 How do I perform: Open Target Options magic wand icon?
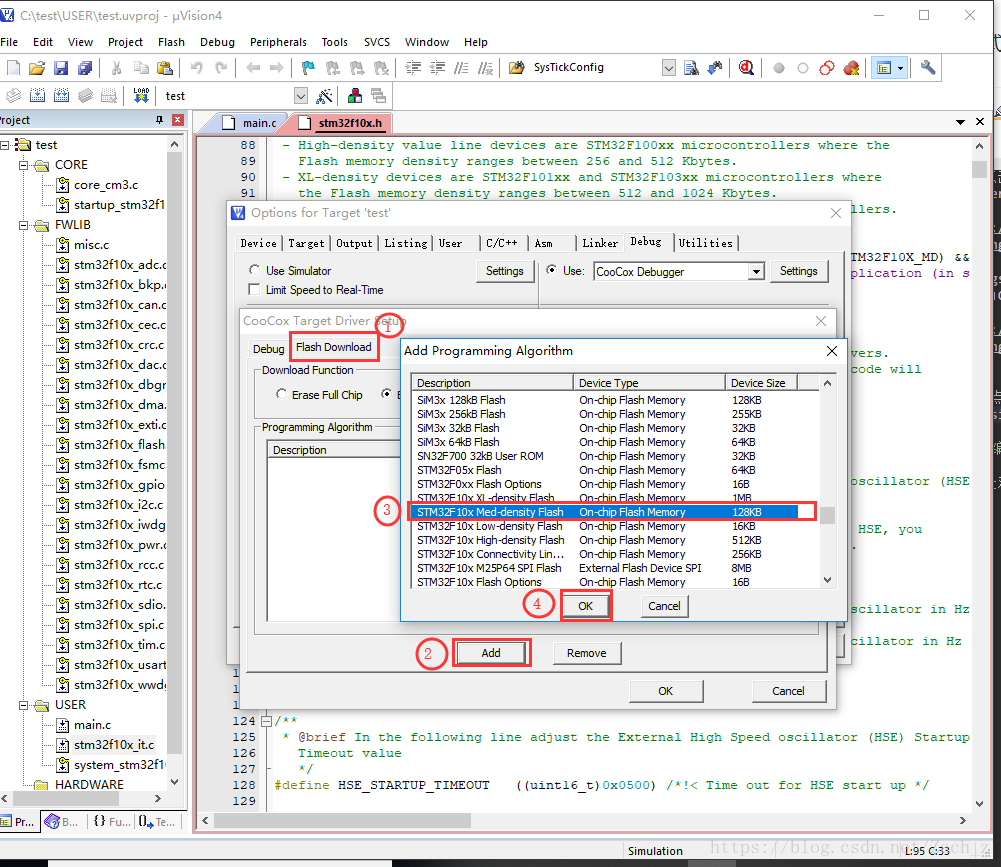pyautogui.click(x=325, y=96)
